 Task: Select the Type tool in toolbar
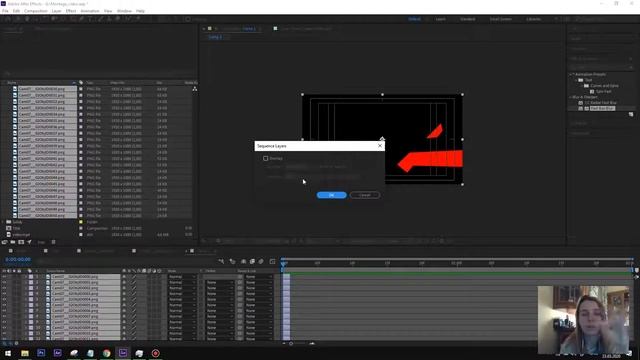coord(91,19)
